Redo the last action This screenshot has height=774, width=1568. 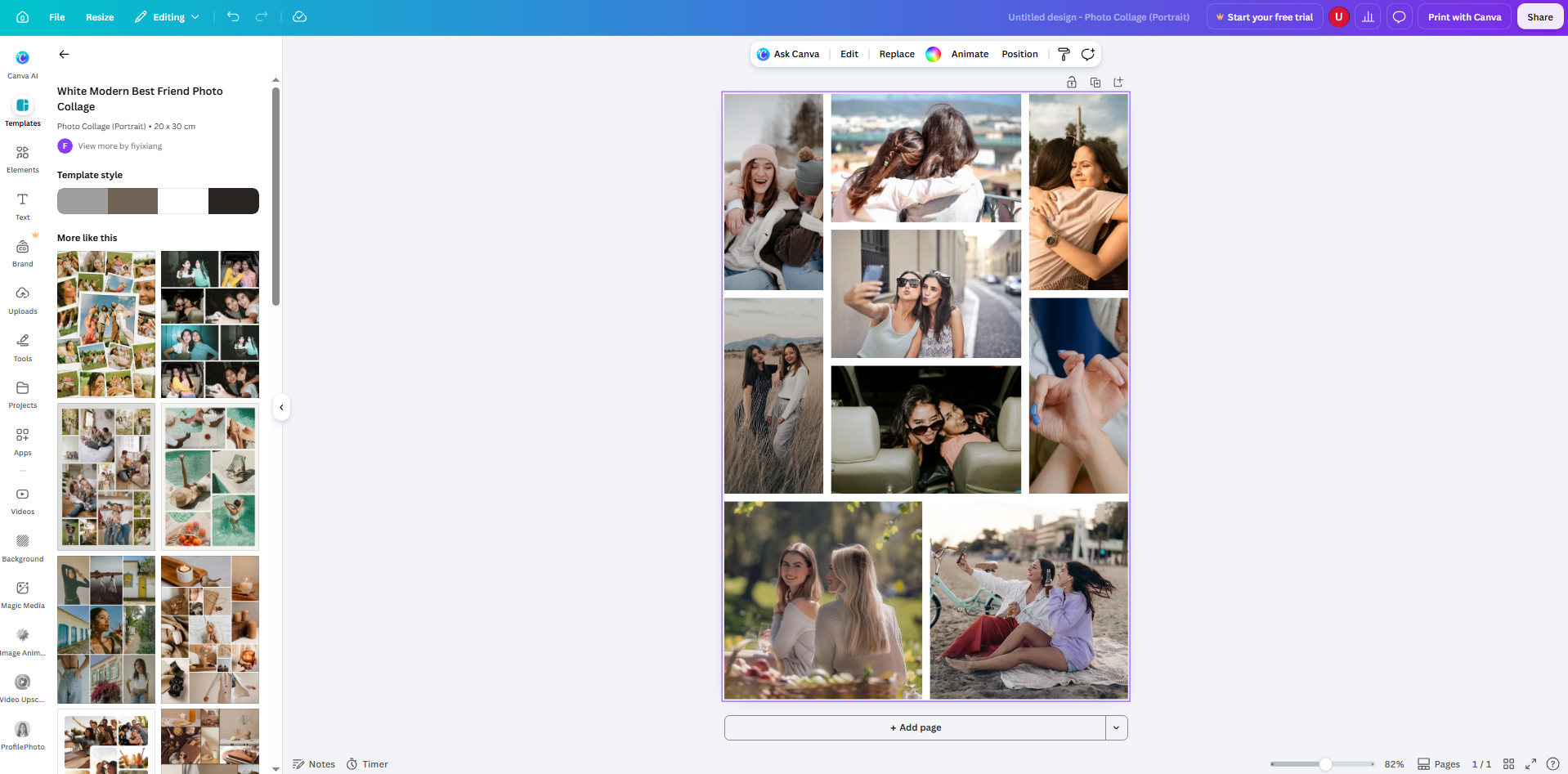[x=262, y=17]
